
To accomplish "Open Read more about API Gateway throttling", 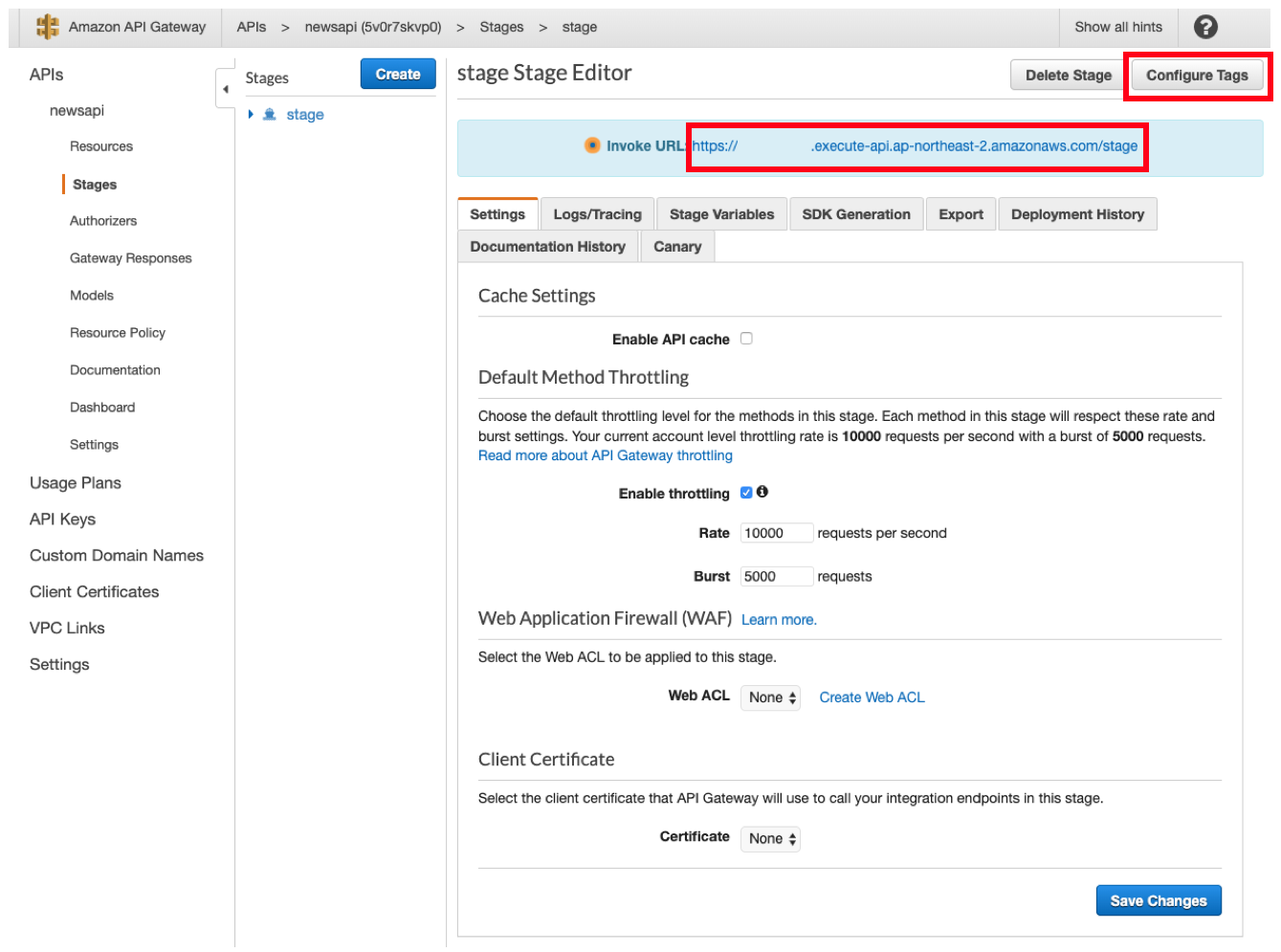I will tap(606, 455).
